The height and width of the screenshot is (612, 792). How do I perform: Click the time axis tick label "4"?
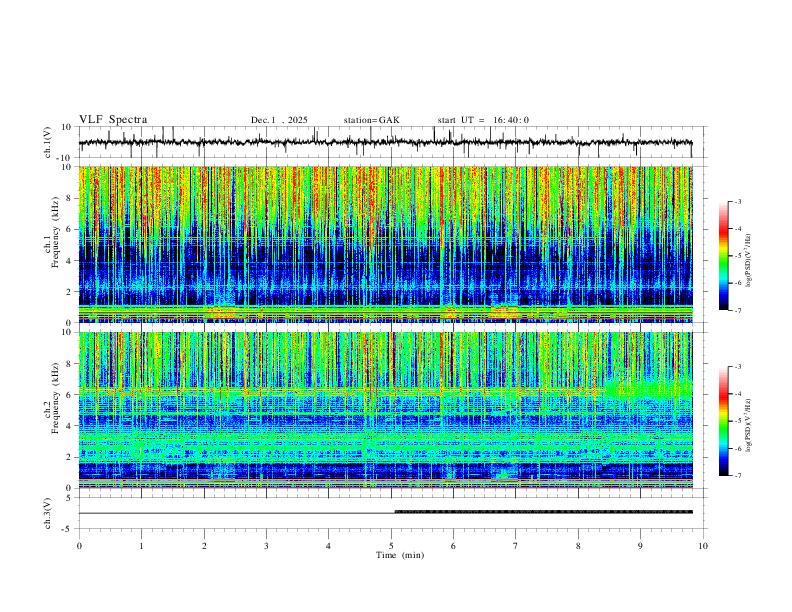point(329,546)
